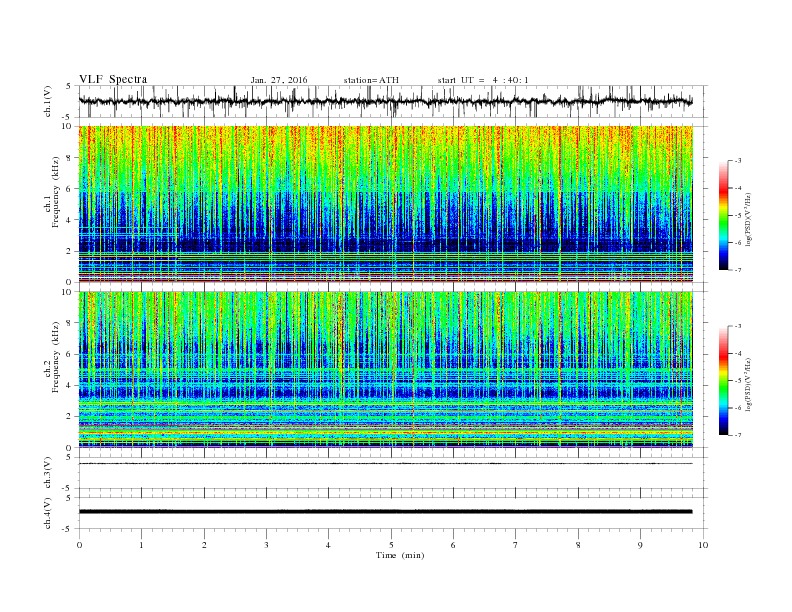Click the time axis tick label "3"
The image size is (792, 612).
266,545
